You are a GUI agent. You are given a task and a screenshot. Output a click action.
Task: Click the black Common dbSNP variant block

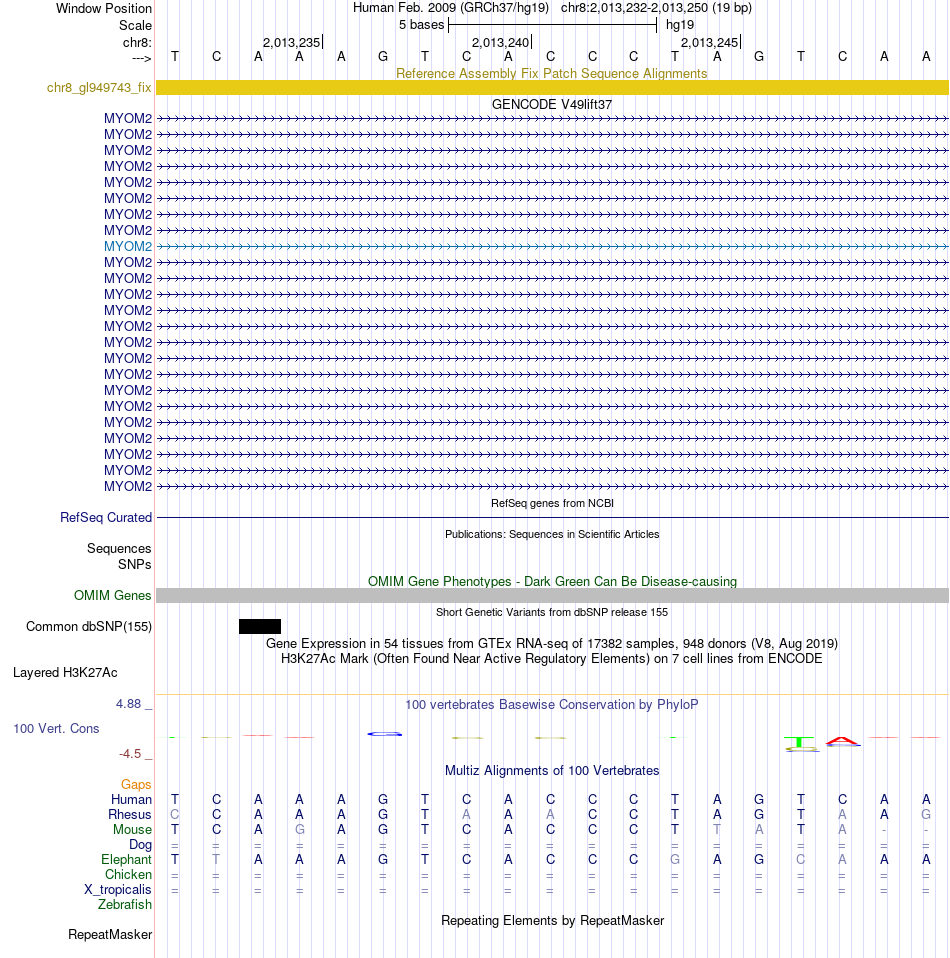pyautogui.click(x=260, y=626)
